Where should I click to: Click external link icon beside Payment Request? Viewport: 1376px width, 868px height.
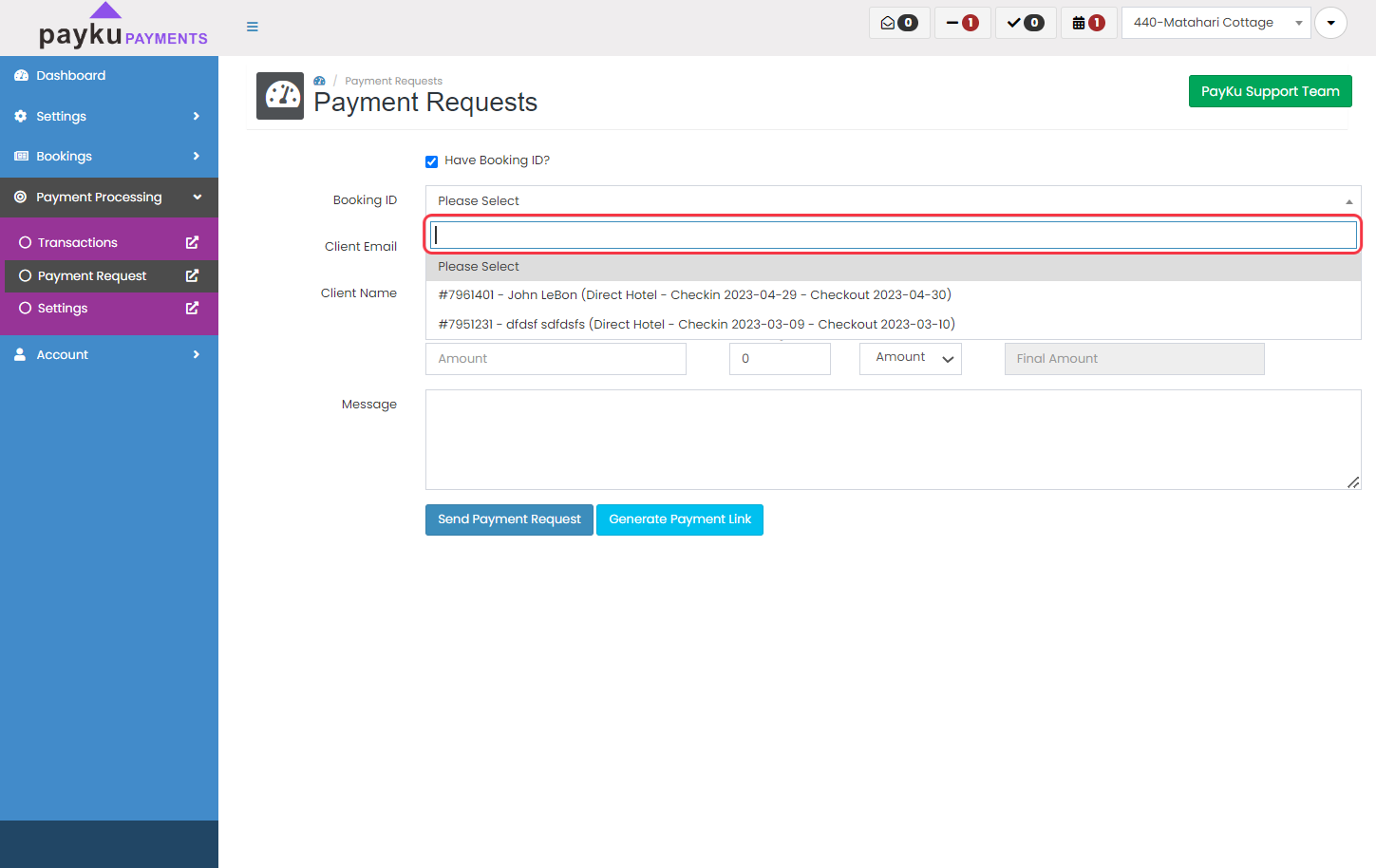point(192,275)
